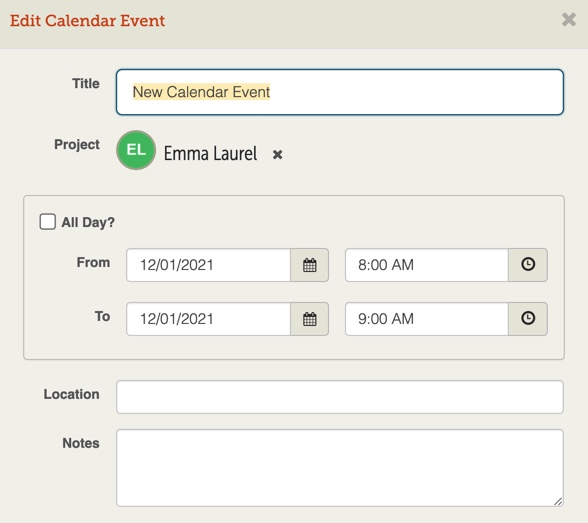
Task: Enable the All Day? checkbox
Action: click(x=48, y=222)
